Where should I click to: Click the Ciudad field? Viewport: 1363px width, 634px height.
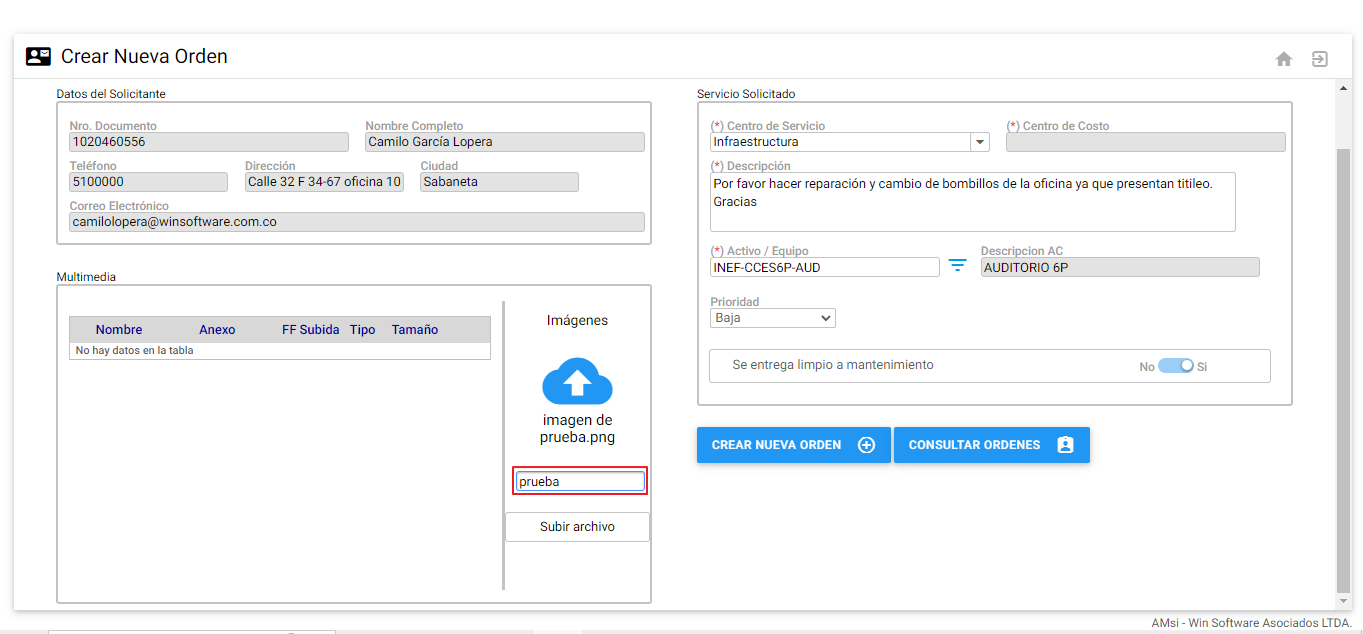tap(499, 182)
